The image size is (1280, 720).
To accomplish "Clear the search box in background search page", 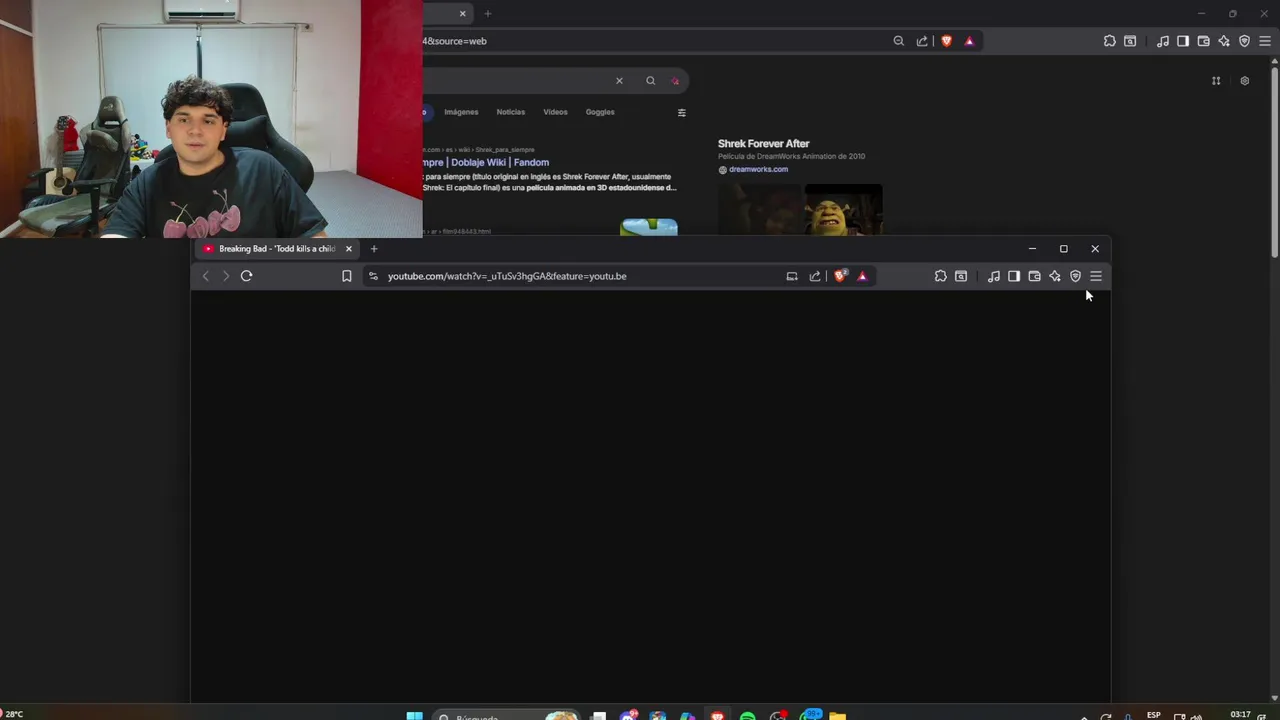I will coord(619,81).
